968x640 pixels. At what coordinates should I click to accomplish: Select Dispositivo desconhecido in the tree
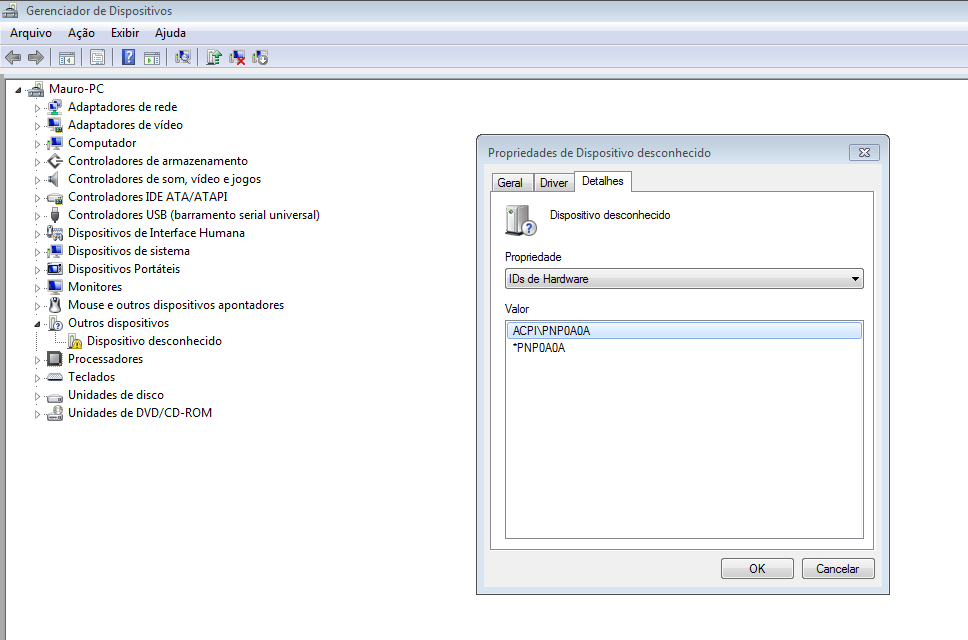(x=154, y=341)
